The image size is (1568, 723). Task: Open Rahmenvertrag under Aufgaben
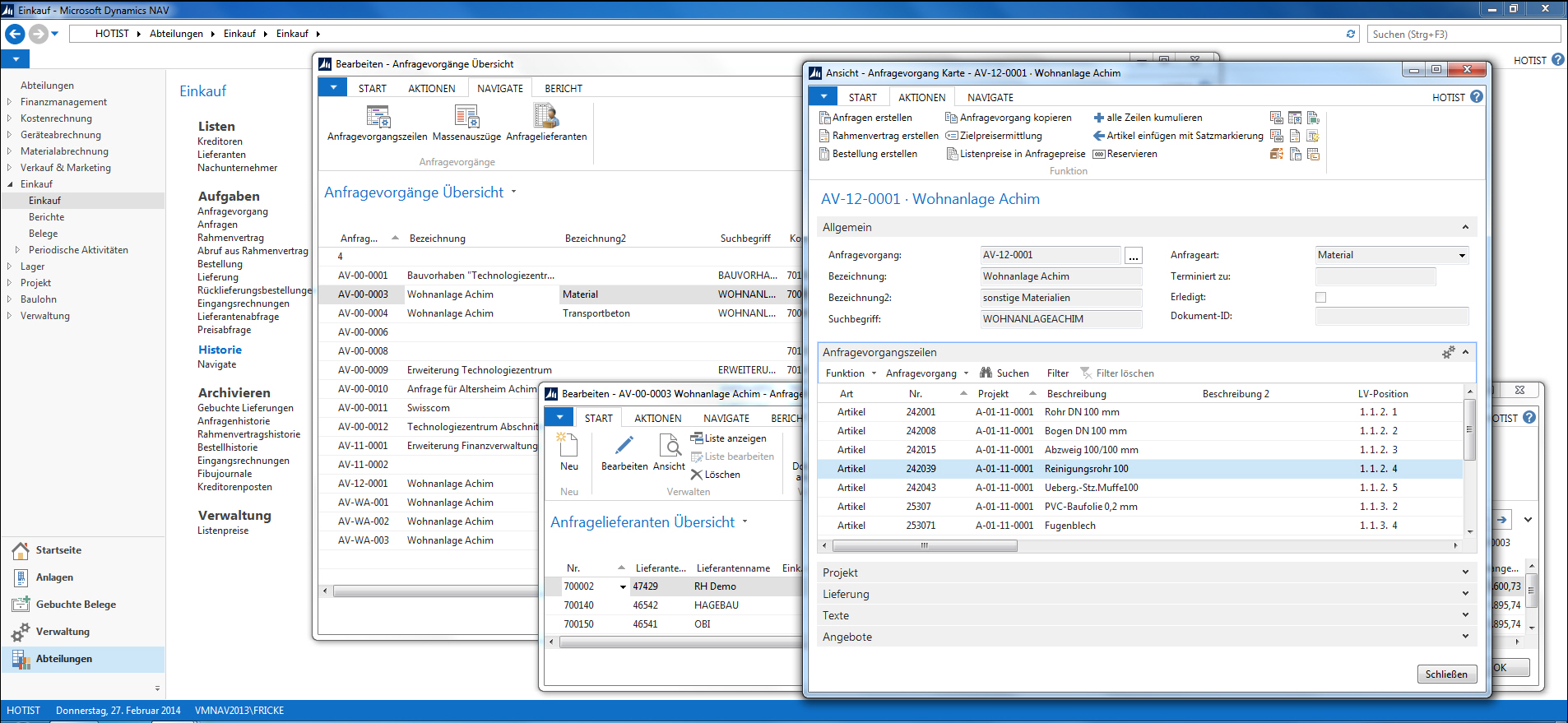coord(230,238)
